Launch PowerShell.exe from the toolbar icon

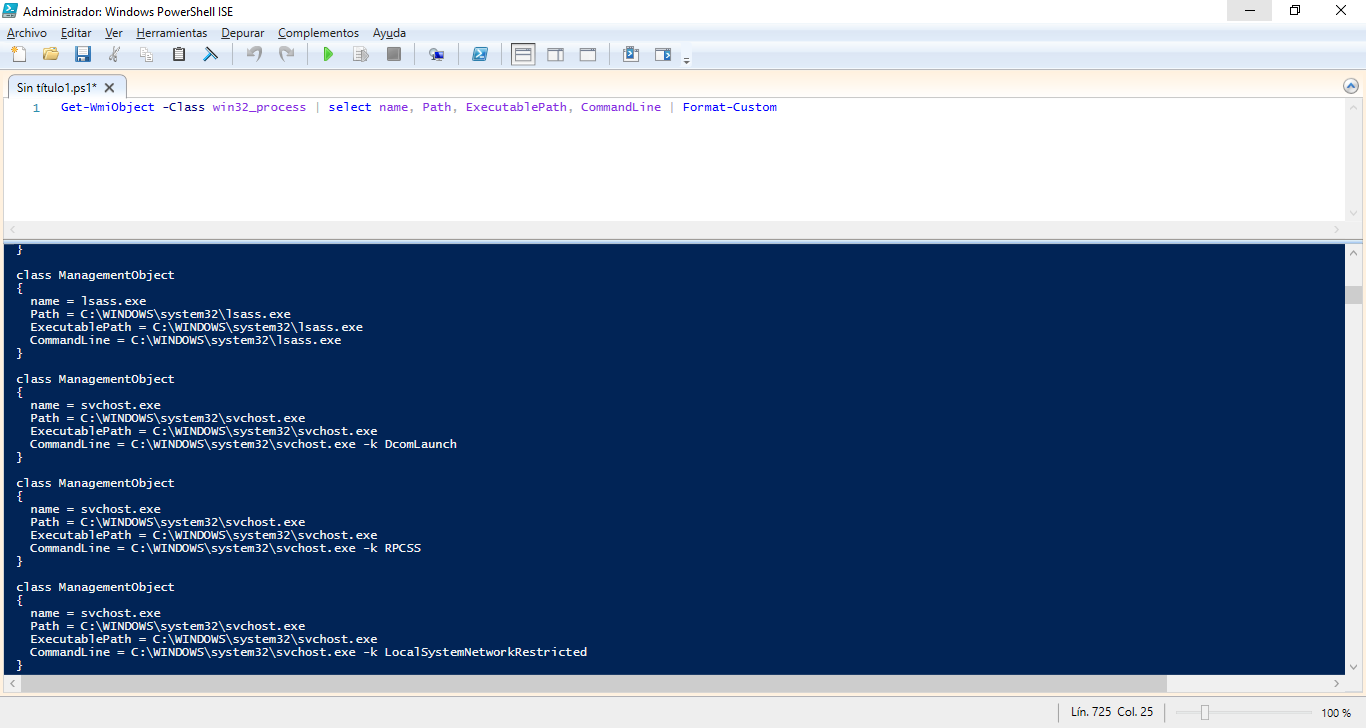(x=480, y=54)
